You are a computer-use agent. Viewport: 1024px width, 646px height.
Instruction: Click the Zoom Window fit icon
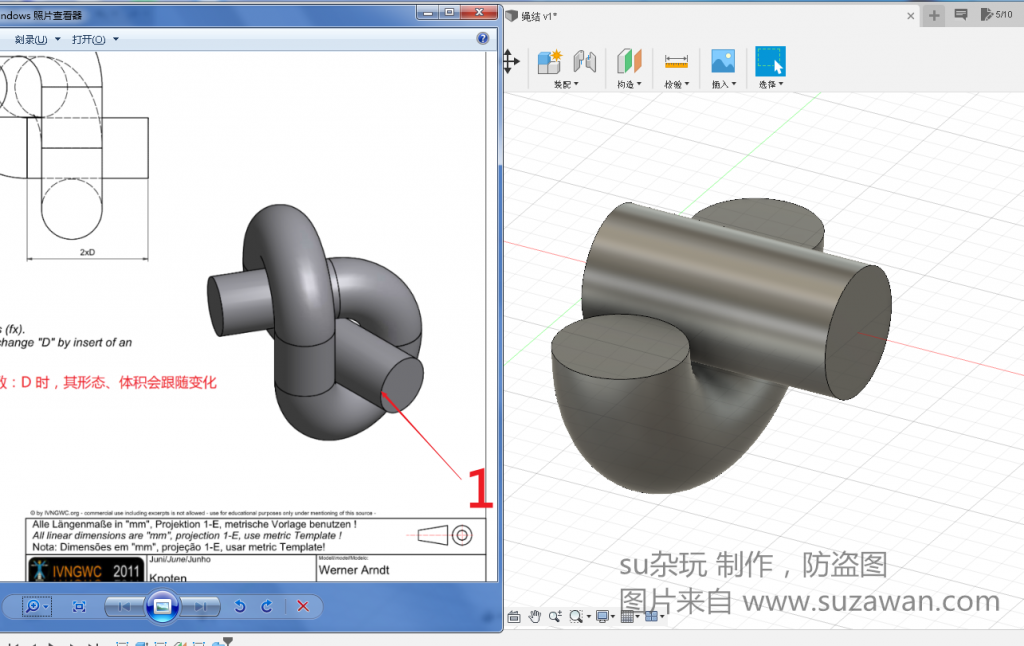click(575, 616)
